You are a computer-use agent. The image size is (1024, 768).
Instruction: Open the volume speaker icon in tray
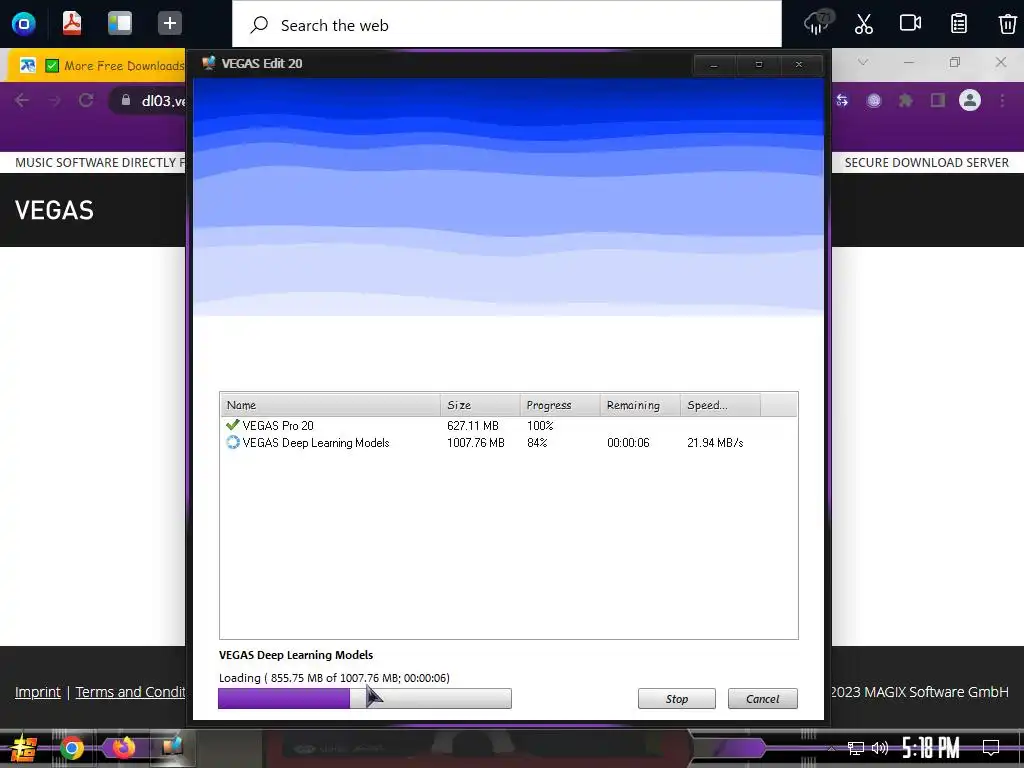point(880,748)
